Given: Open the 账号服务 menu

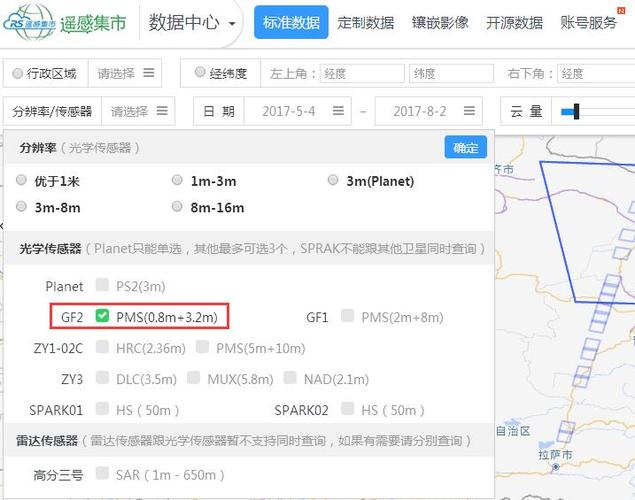Looking at the screenshot, I should click(588, 22).
